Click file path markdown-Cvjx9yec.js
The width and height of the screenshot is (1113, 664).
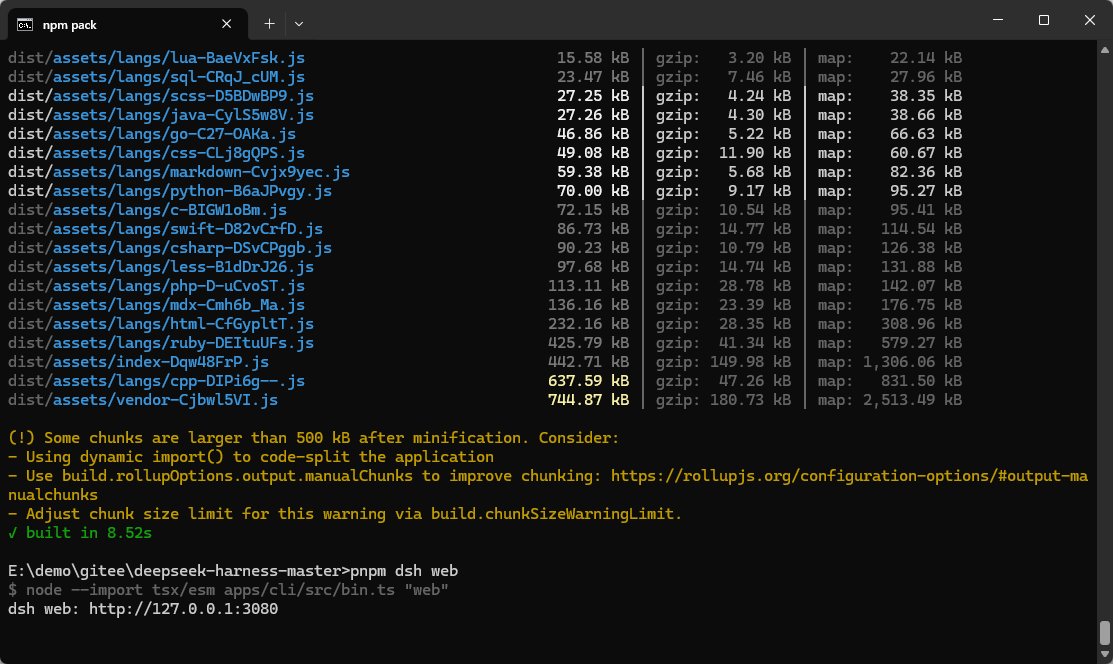click(179, 172)
